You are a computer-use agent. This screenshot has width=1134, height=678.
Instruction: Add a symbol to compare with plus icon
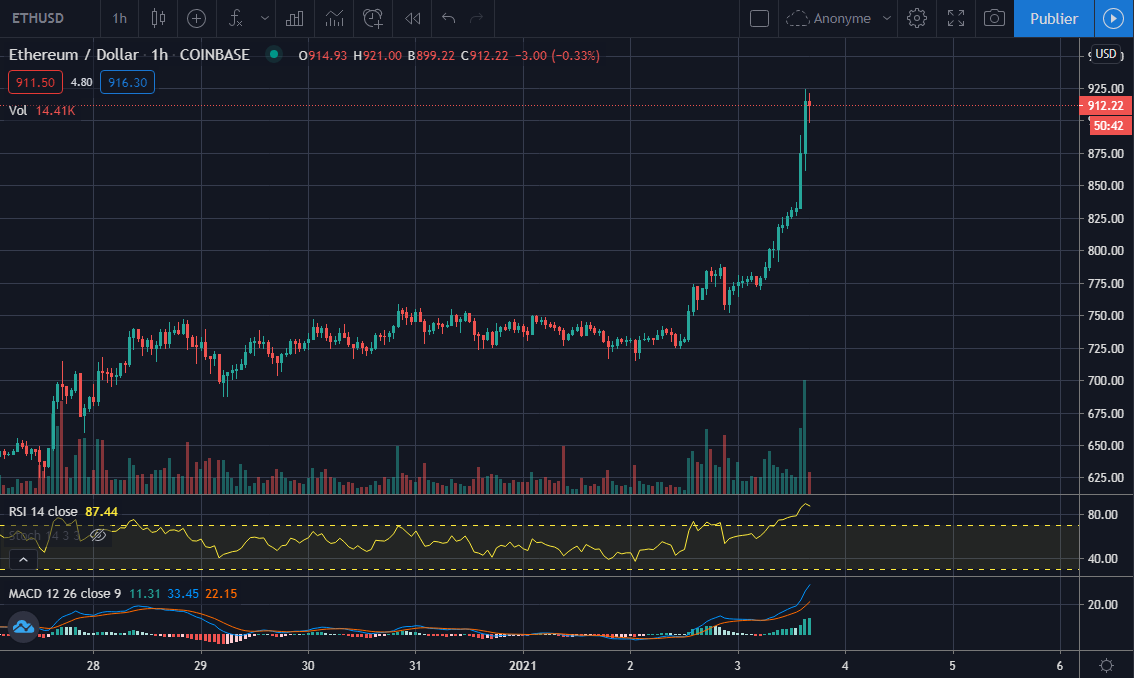point(196,18)
